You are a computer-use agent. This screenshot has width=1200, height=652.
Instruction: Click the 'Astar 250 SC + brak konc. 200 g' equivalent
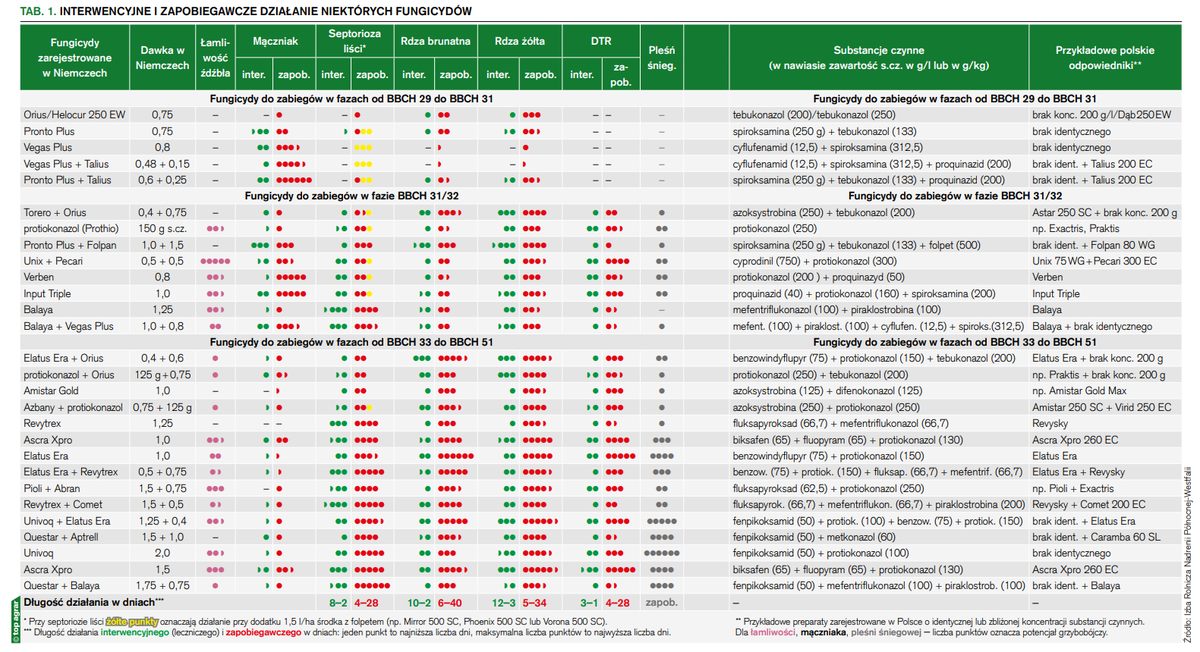[1105, 213]
